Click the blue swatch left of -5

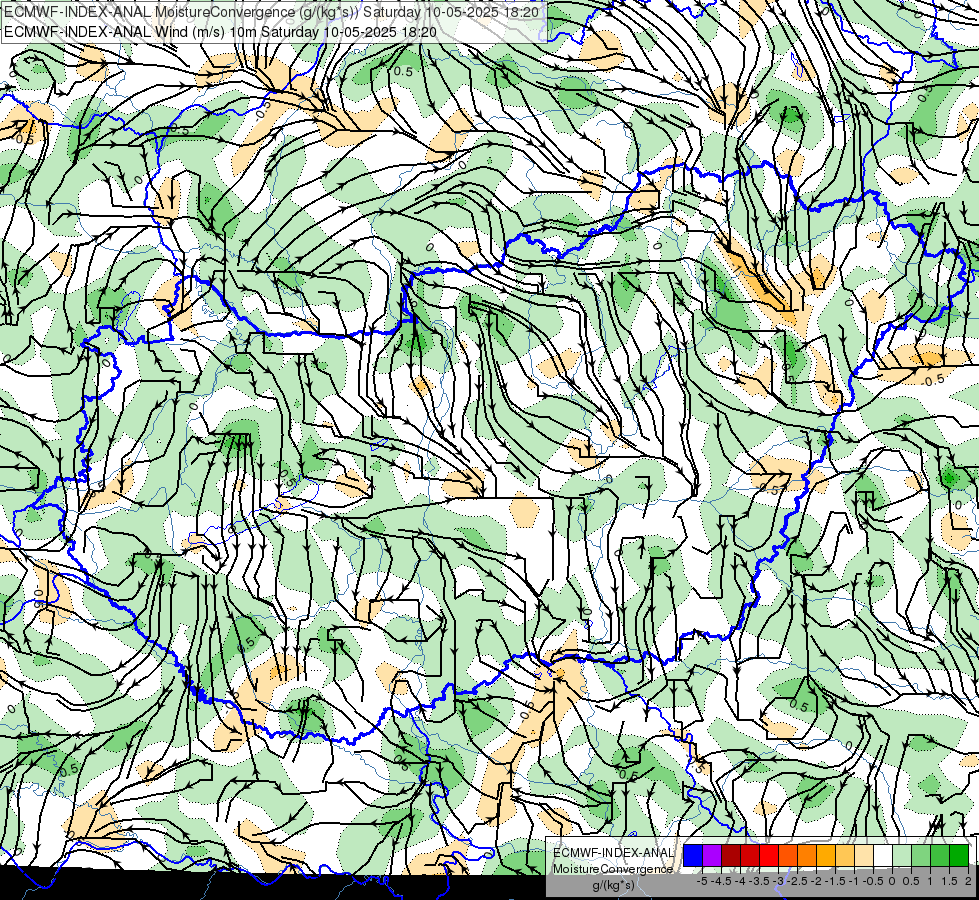coord(693,855)
